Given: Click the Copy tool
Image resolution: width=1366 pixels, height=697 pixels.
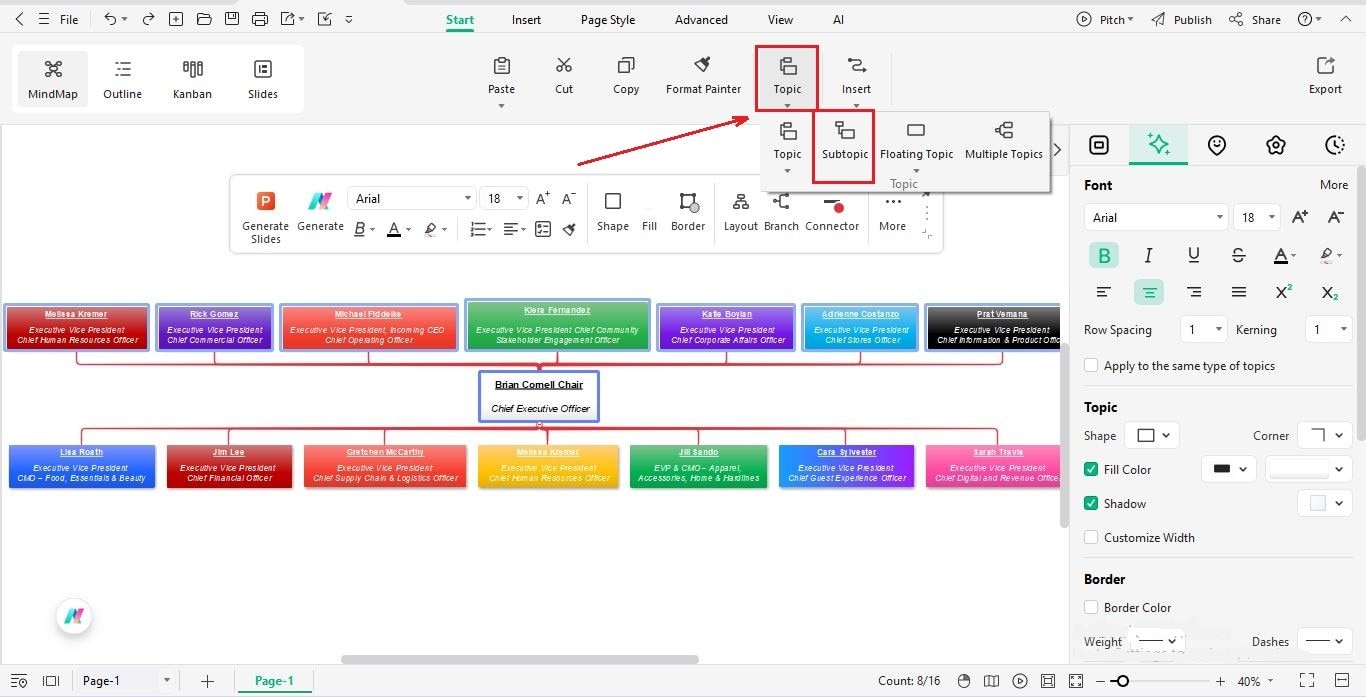Looking at the screenshot, I should [626, 76].
